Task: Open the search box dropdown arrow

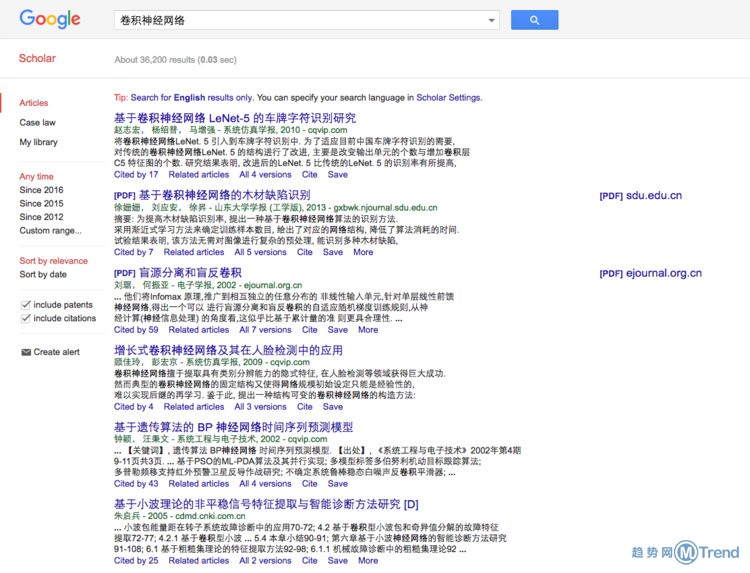Action: pyautogui.click(x=491, y=20)
